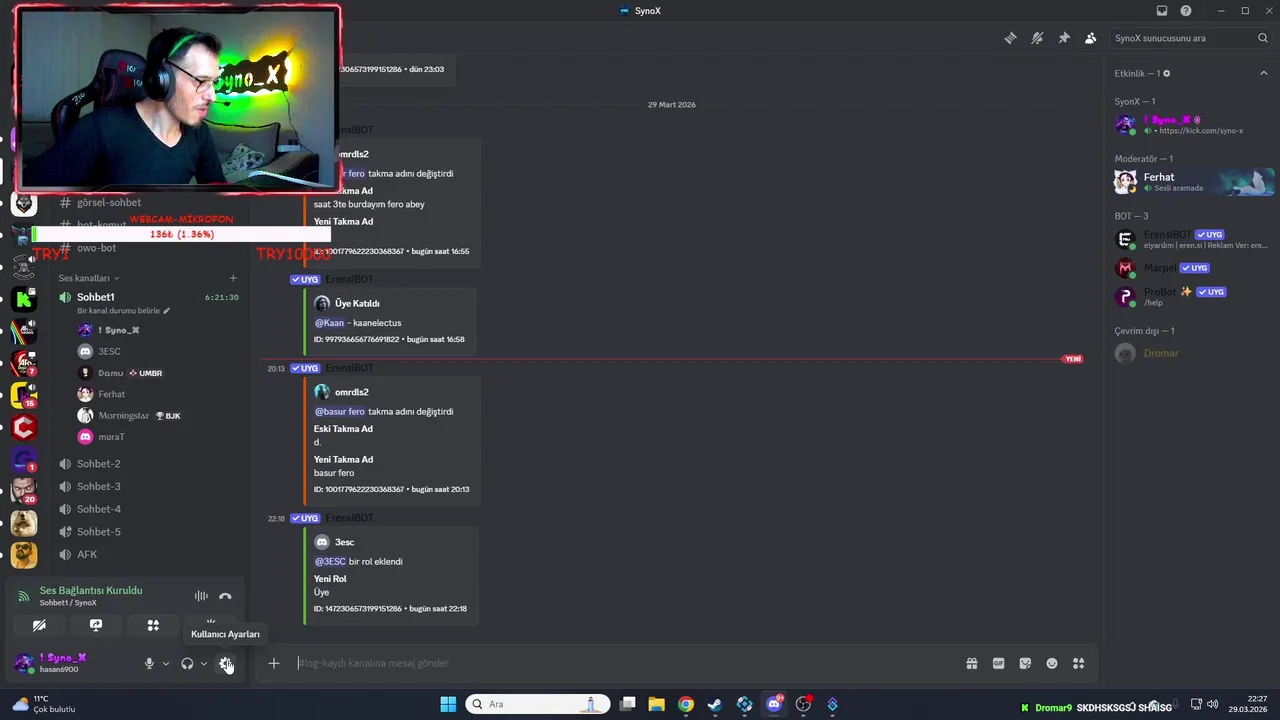Image resolution: width=1280 pixels, height=720 pixels.
Task: Open ProBot in member list
Action: pos(1192,297)
